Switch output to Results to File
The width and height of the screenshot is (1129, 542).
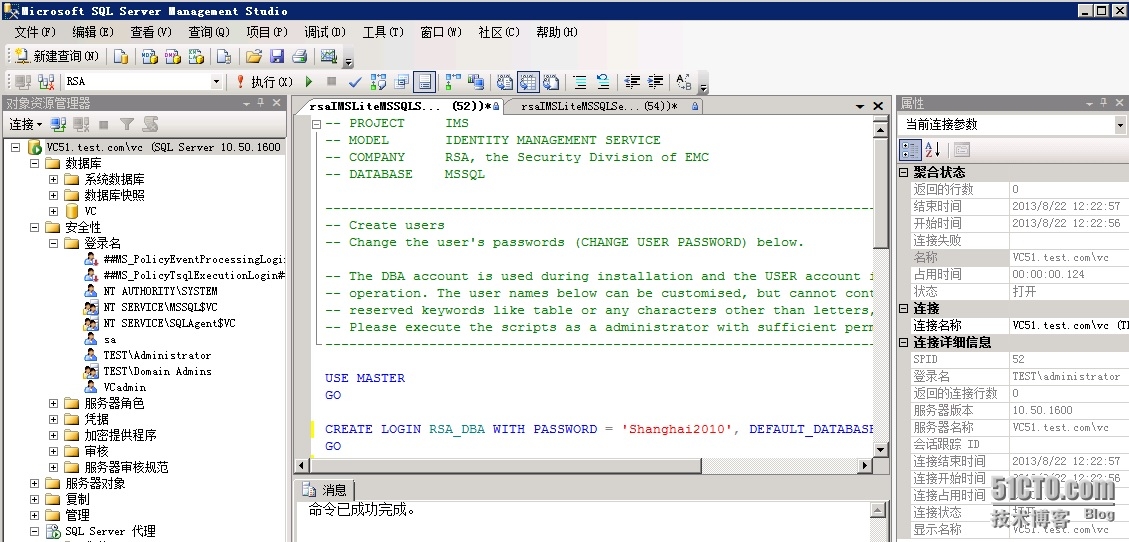tap(552, 82)
